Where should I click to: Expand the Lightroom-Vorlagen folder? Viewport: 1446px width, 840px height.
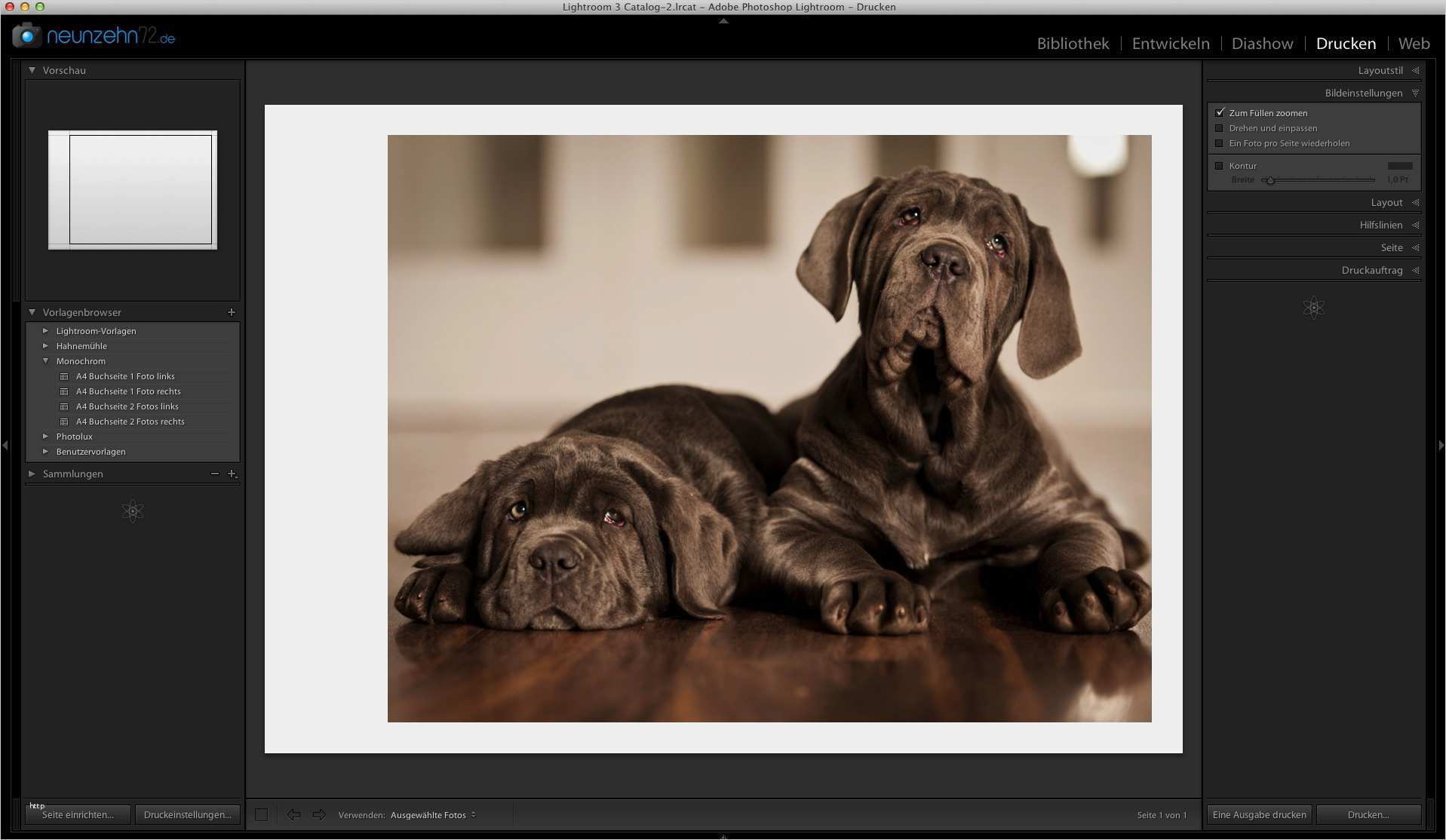coord(46,331)
